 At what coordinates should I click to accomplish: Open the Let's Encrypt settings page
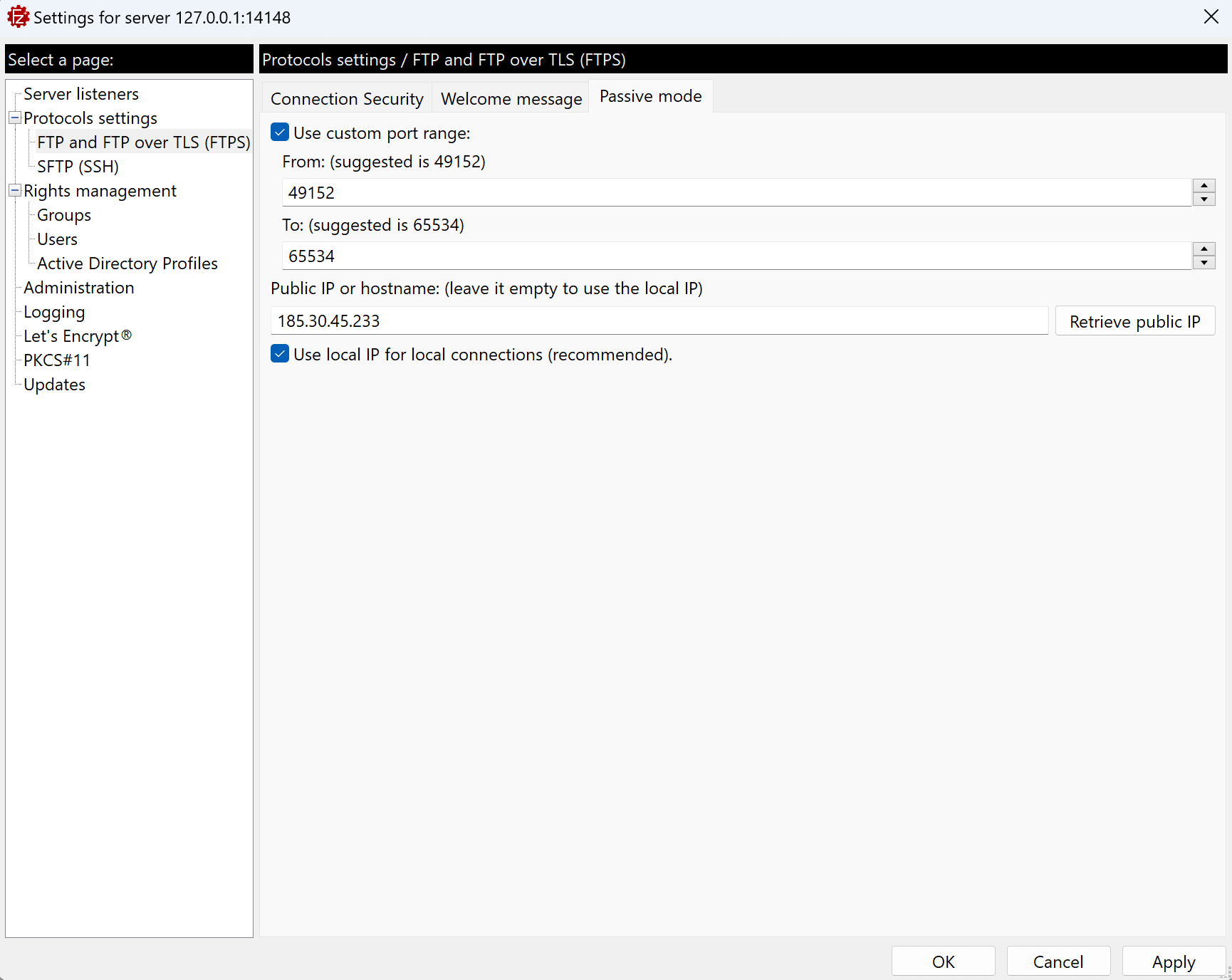(x=77, y=336)
